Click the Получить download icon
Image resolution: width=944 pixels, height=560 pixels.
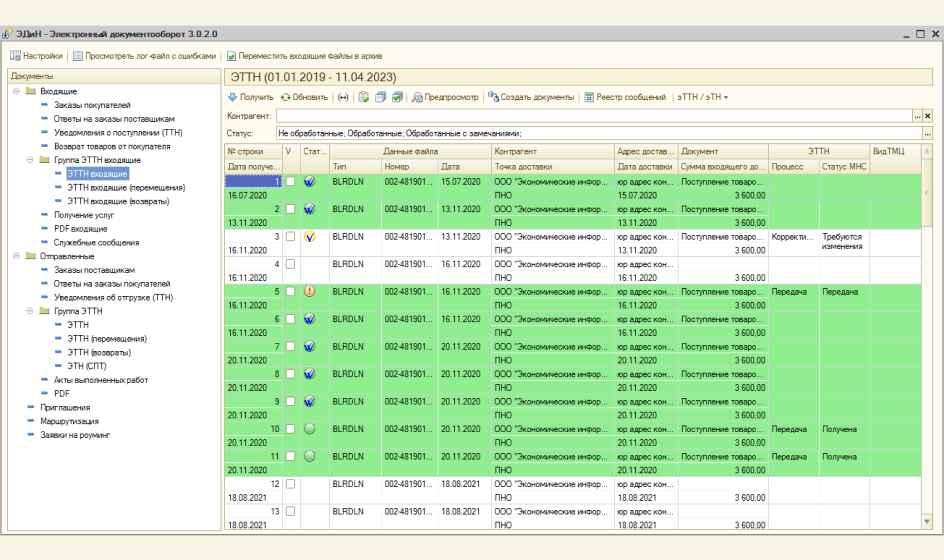[x=233, y=97]
